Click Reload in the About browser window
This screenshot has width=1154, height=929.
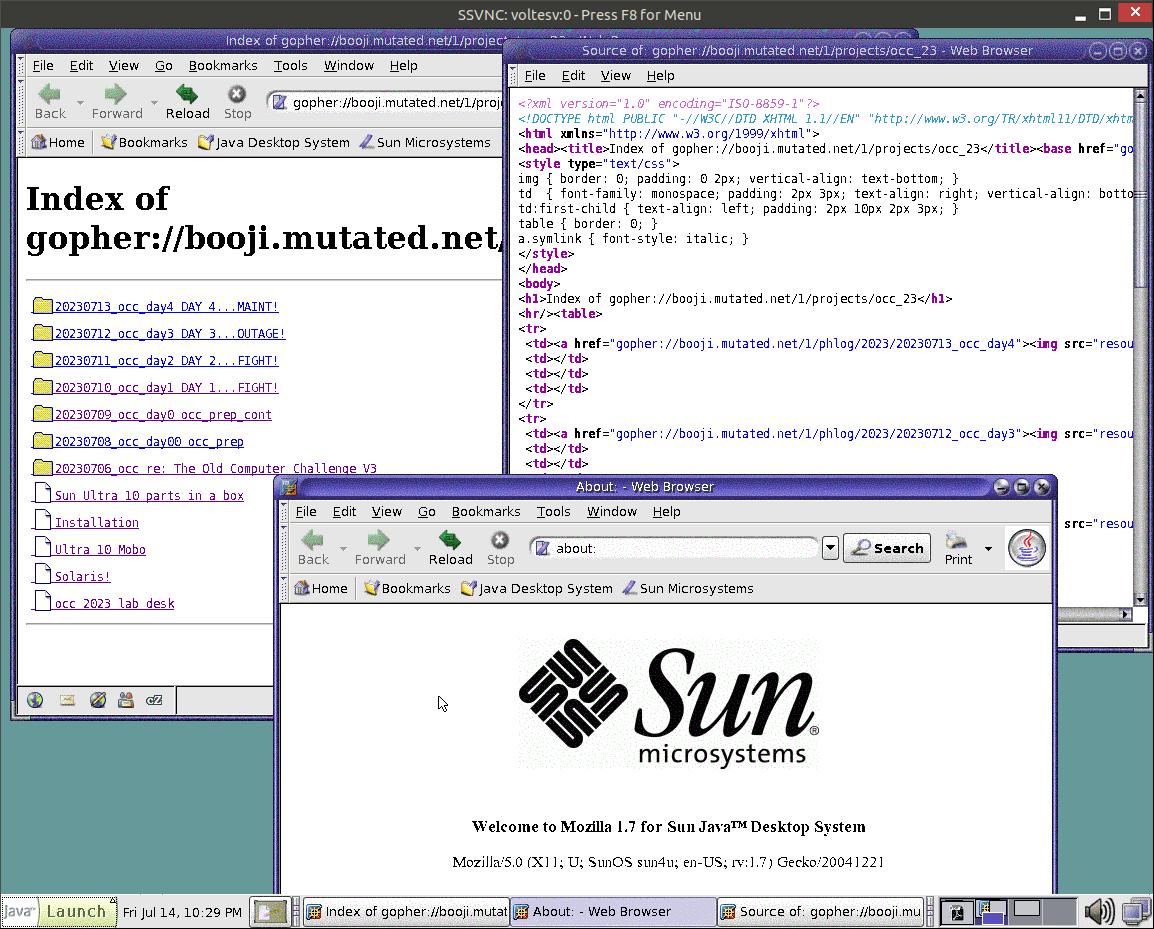450,548
